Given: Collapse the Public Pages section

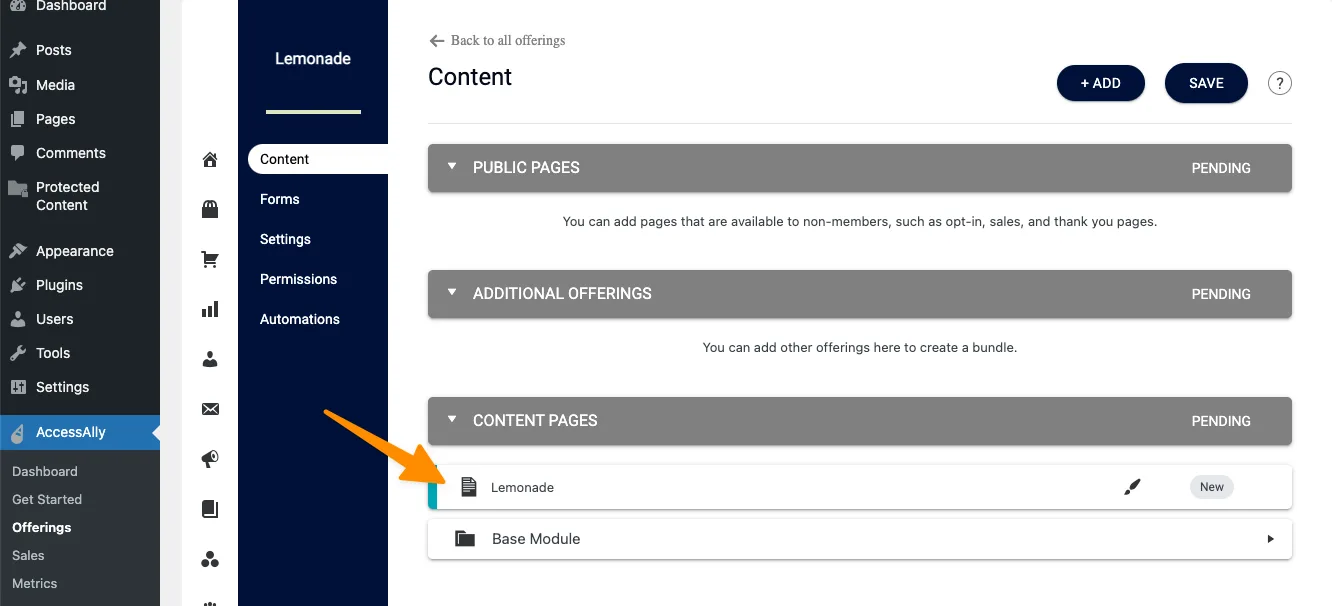Looking at the screenshot, I should pos(452,167).
